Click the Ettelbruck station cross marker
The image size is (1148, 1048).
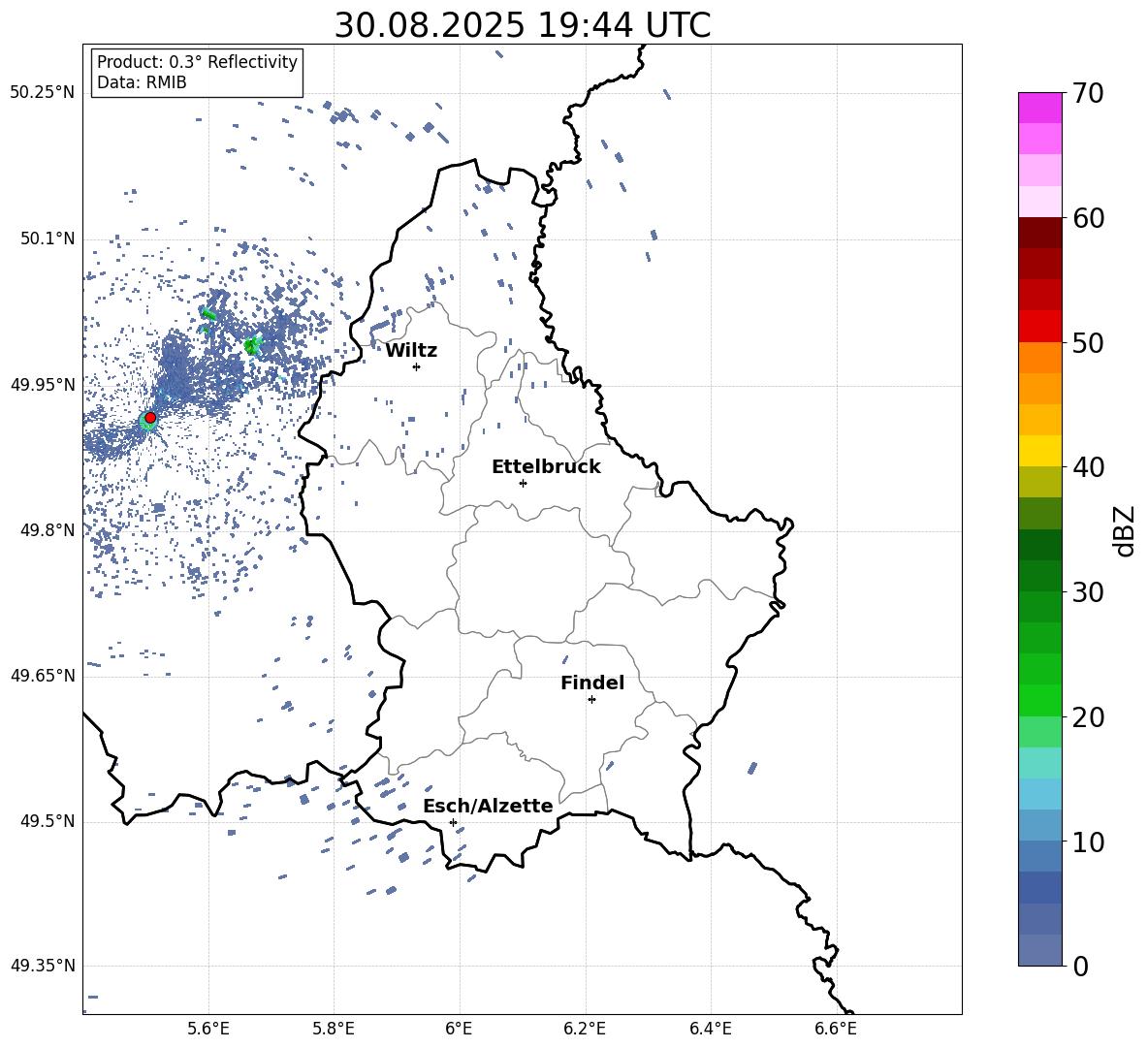click(523, 483)
